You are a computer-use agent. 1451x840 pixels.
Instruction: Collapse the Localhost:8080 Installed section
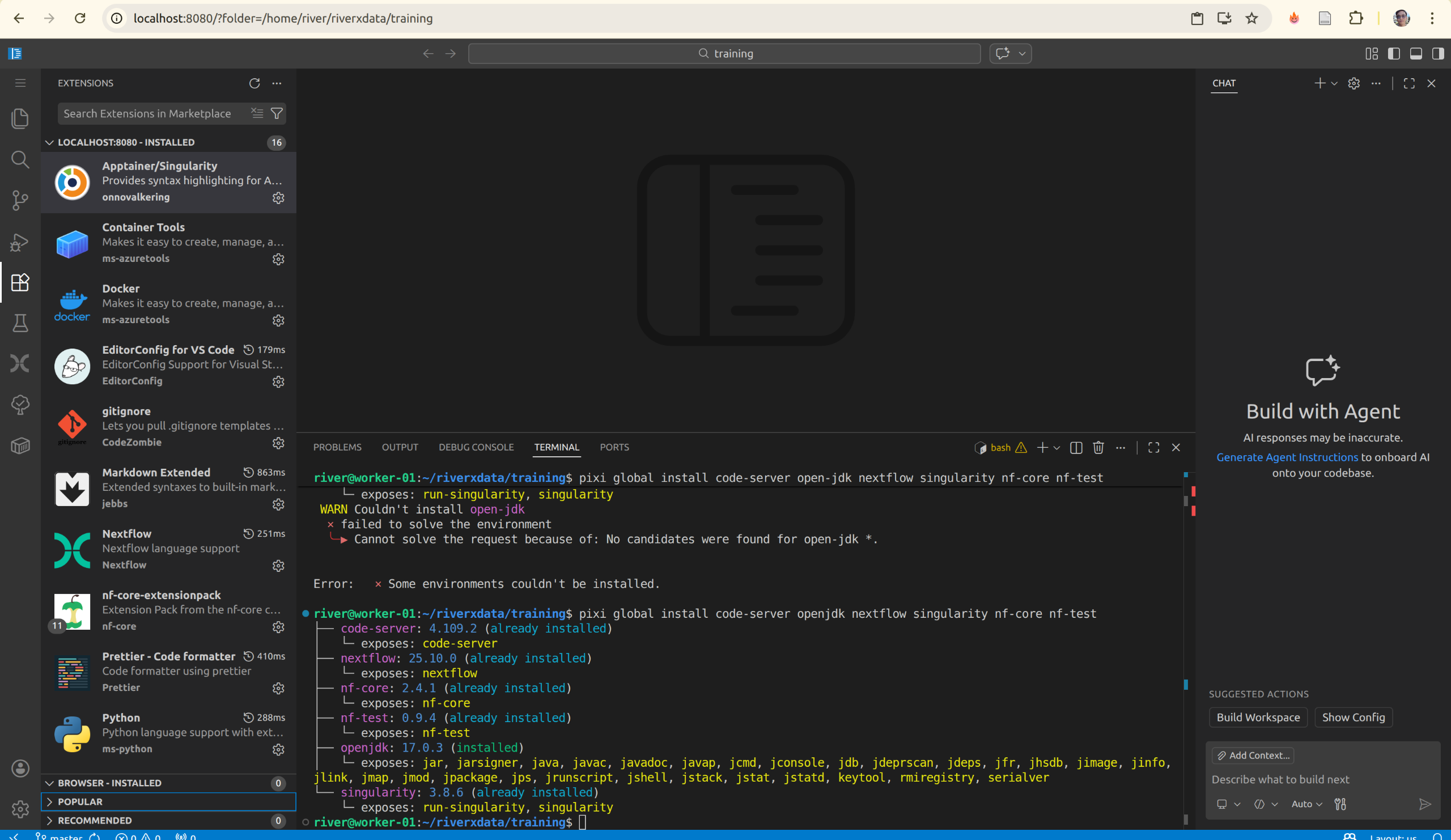tap(125, 142)
